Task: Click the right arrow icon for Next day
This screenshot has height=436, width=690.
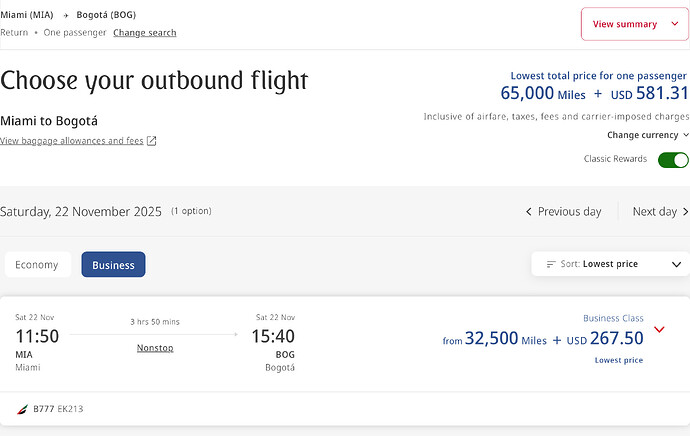Action: click(x=685, y=212)
